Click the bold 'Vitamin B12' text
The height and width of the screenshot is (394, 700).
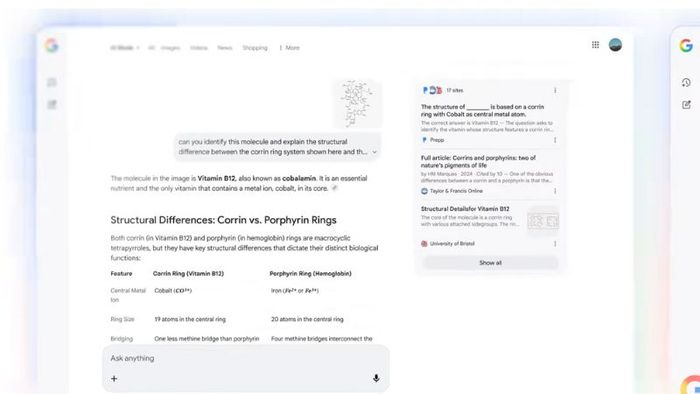(x=217, y=178)
